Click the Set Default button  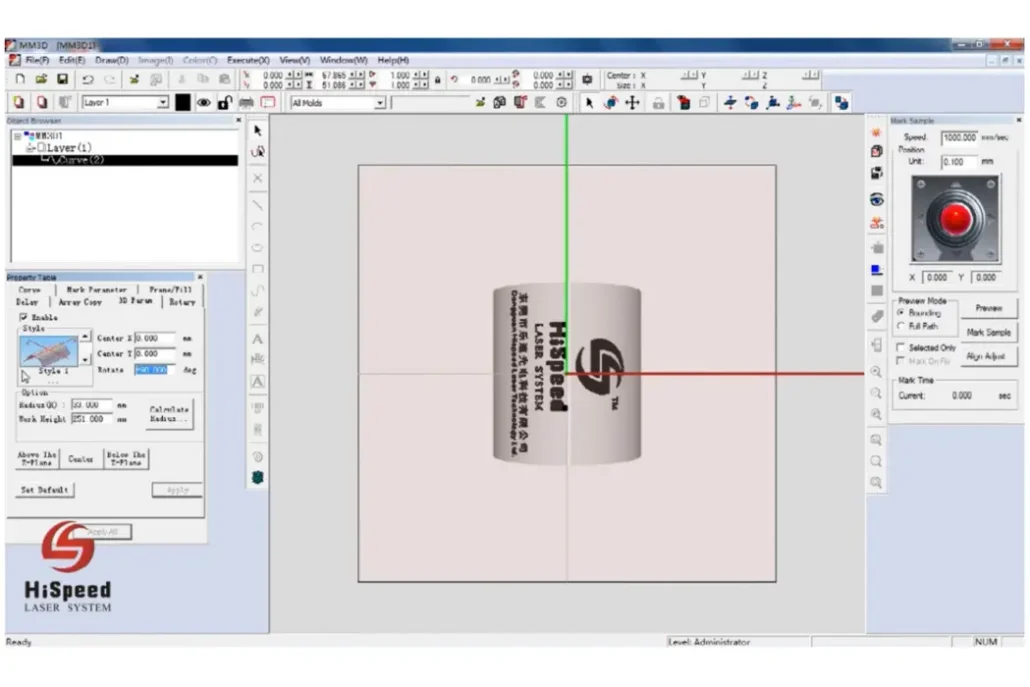[45, 490]
